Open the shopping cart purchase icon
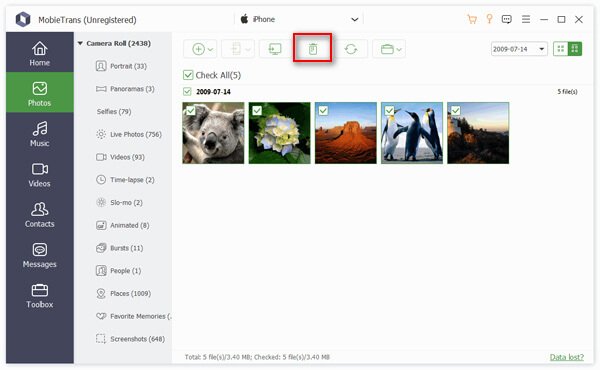Image resolution: width=600 pixels, height=370 pixels. pos(472,19)
